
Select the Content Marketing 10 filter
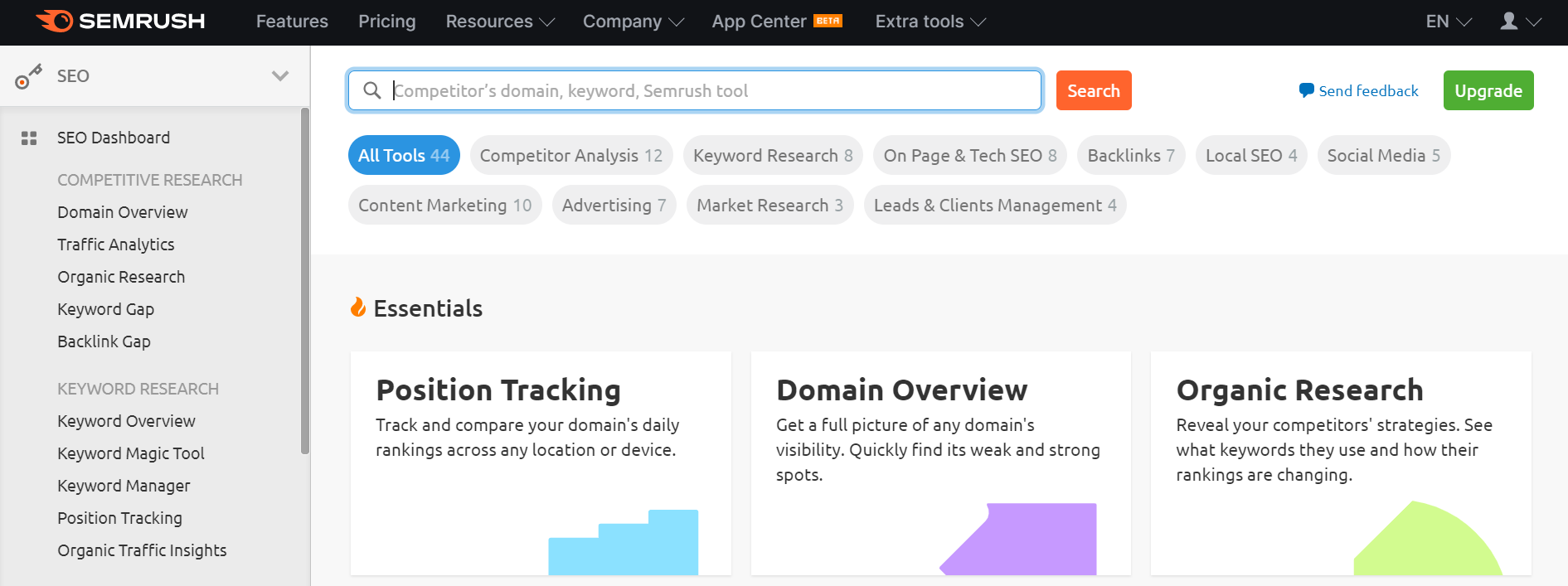click(445, 205)
